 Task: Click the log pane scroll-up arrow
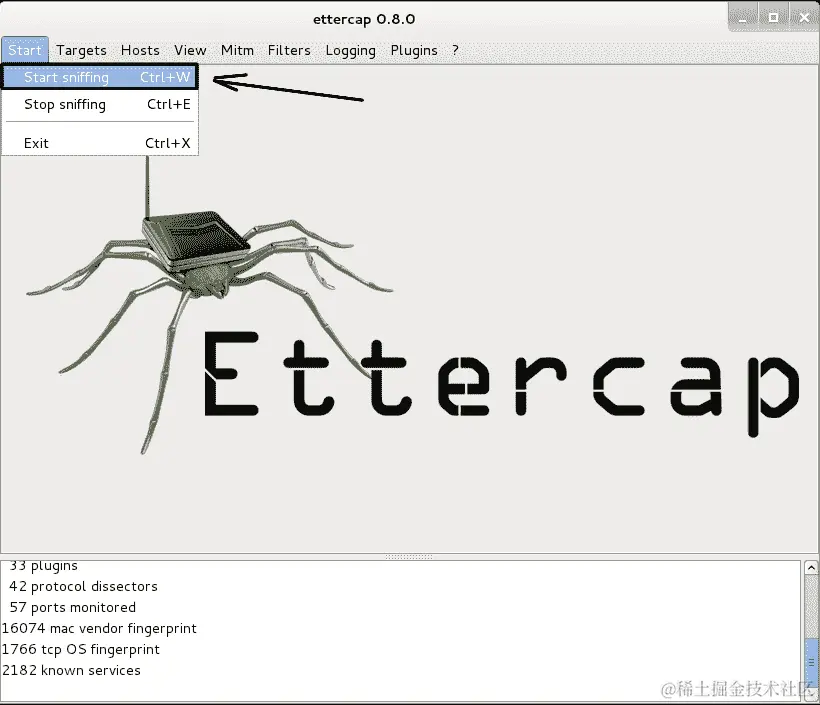tap(811, 567)
